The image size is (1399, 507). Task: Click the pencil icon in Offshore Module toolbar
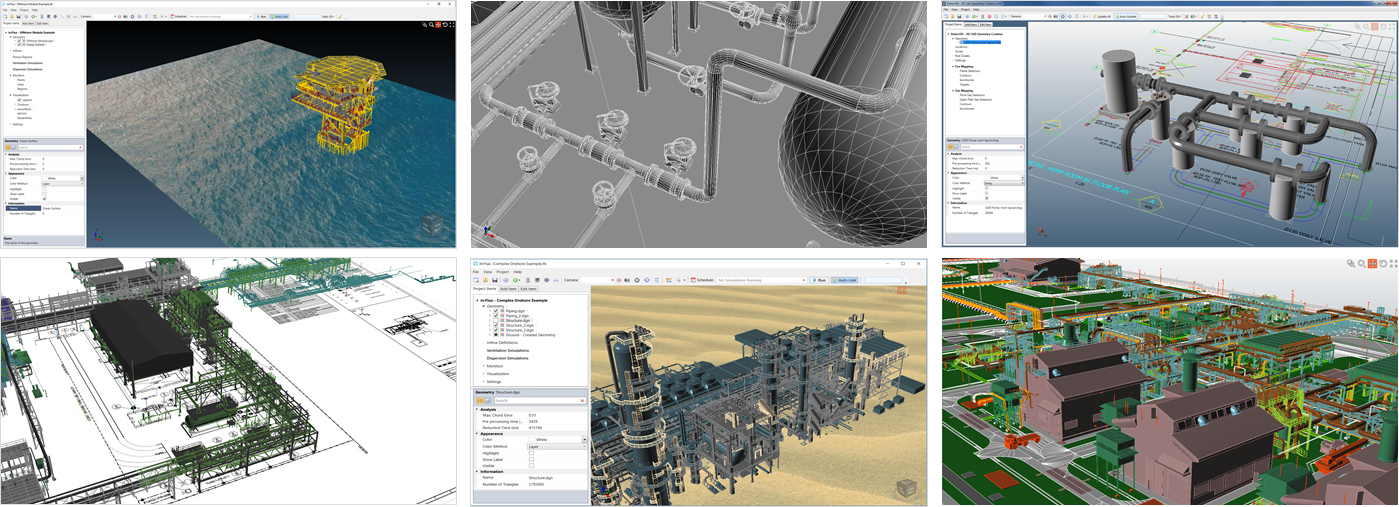pos(340,17)
